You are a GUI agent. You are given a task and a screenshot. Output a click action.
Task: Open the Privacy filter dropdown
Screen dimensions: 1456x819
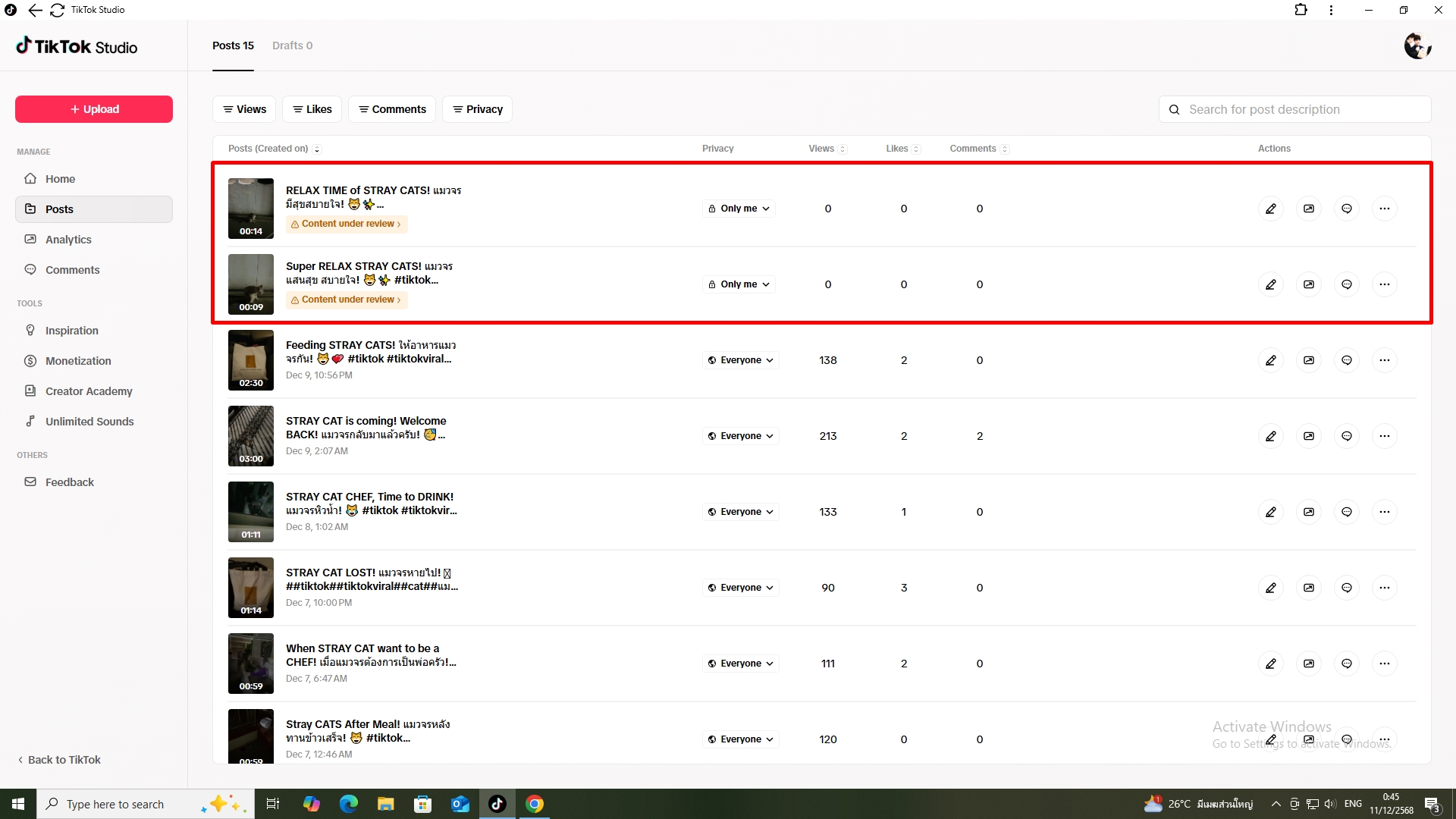tap(478, 109)
